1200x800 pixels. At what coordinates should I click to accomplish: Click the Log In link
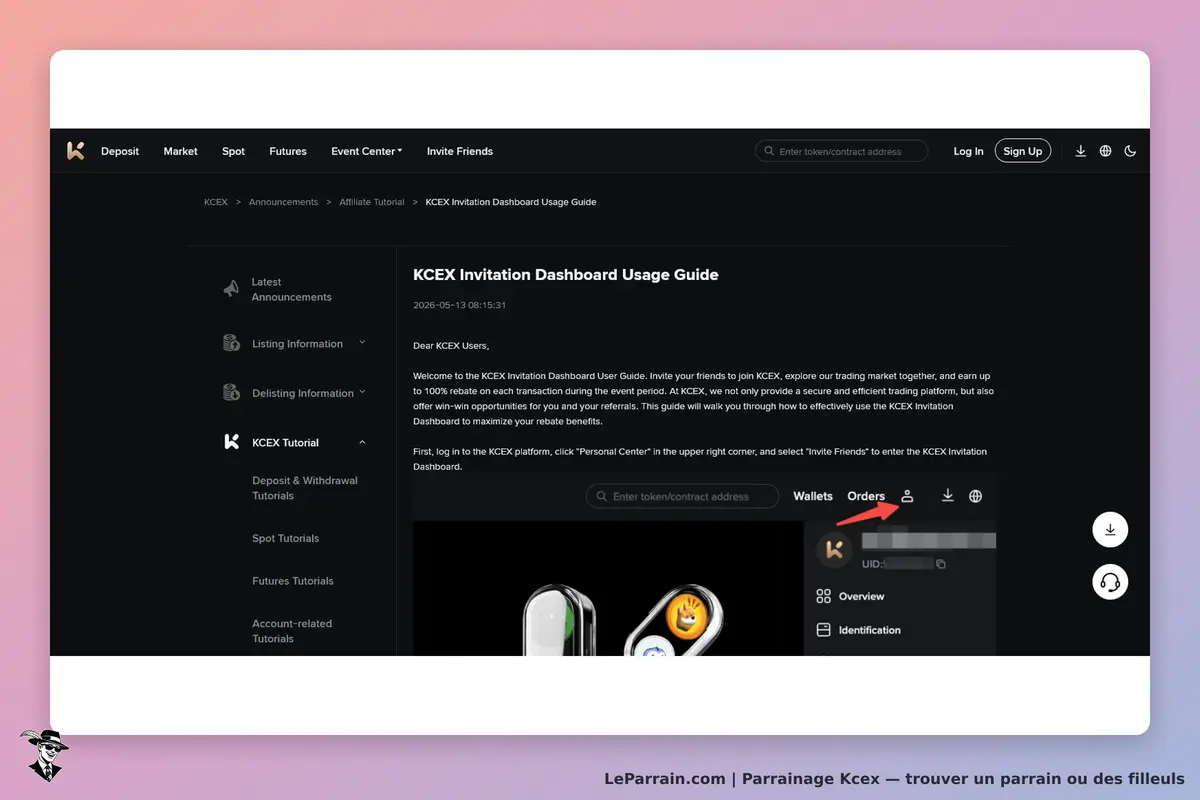[968, 151]
